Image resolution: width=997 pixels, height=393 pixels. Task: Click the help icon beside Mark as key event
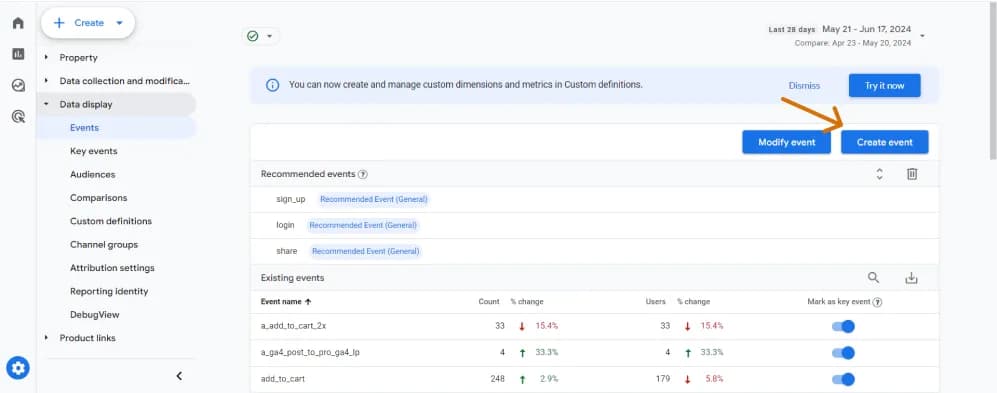pyautogui.click(x=877, y=302)
